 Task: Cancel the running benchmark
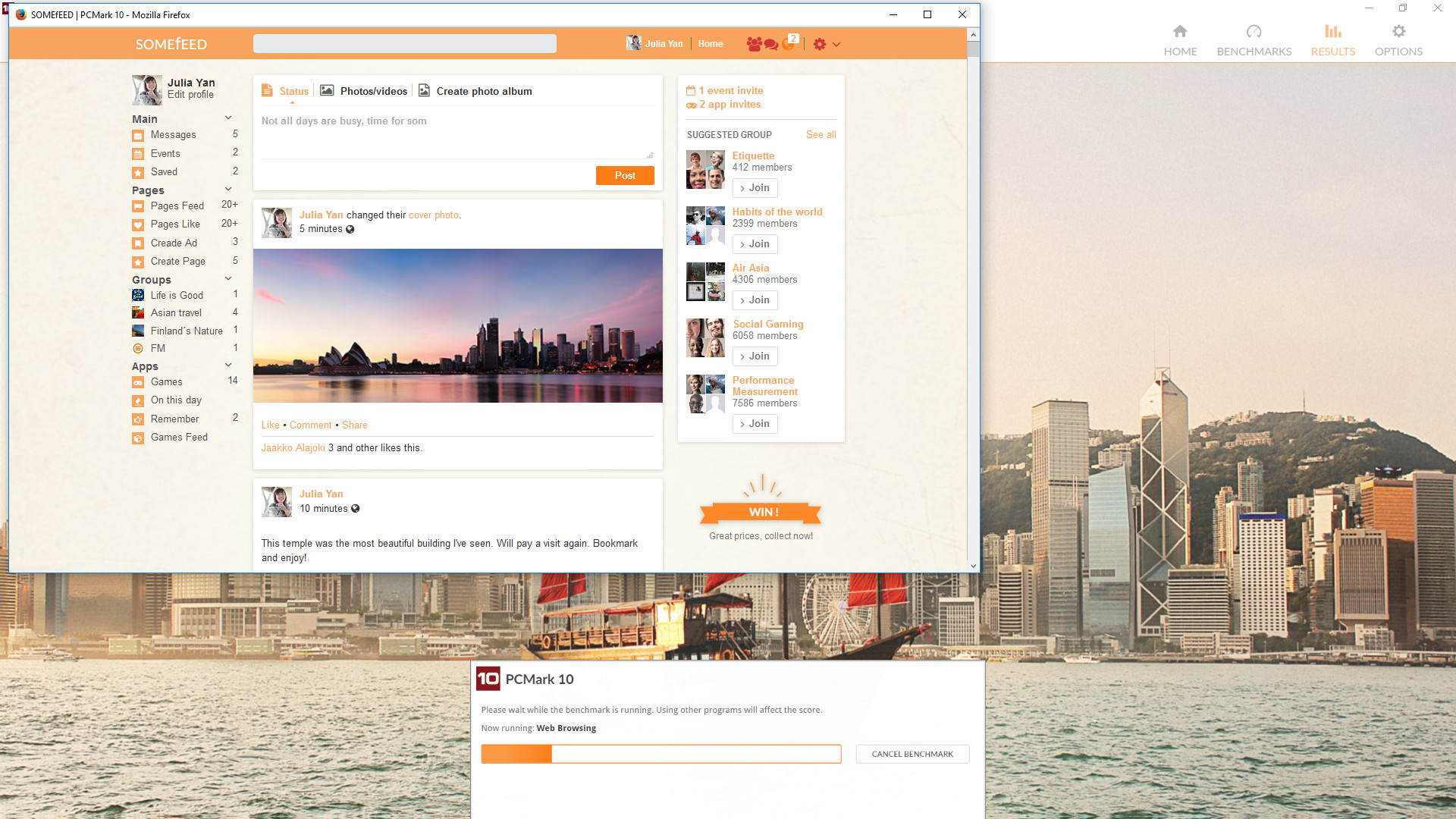tap(912, 754)
